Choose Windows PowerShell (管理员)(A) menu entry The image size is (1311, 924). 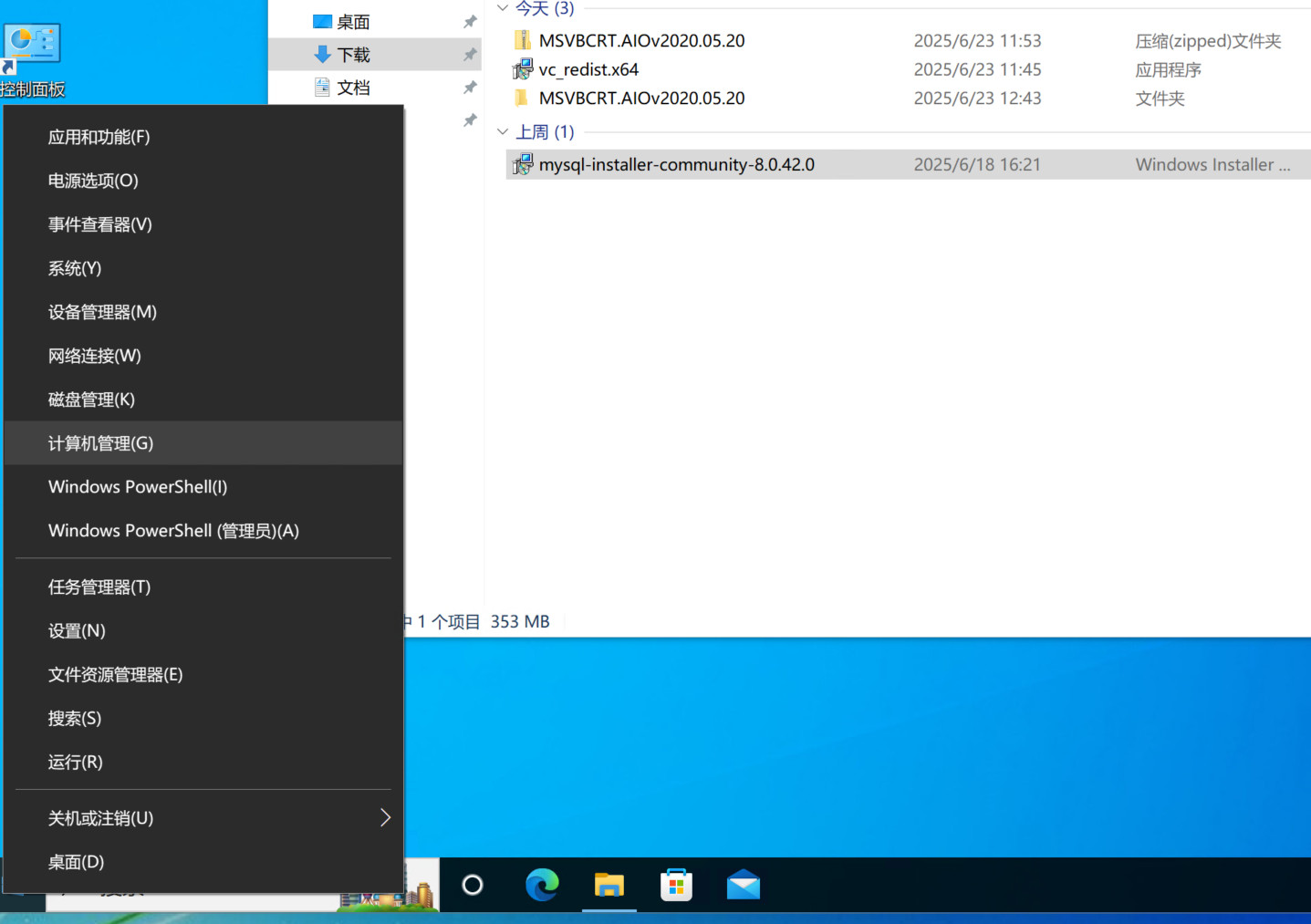point(173,531)
